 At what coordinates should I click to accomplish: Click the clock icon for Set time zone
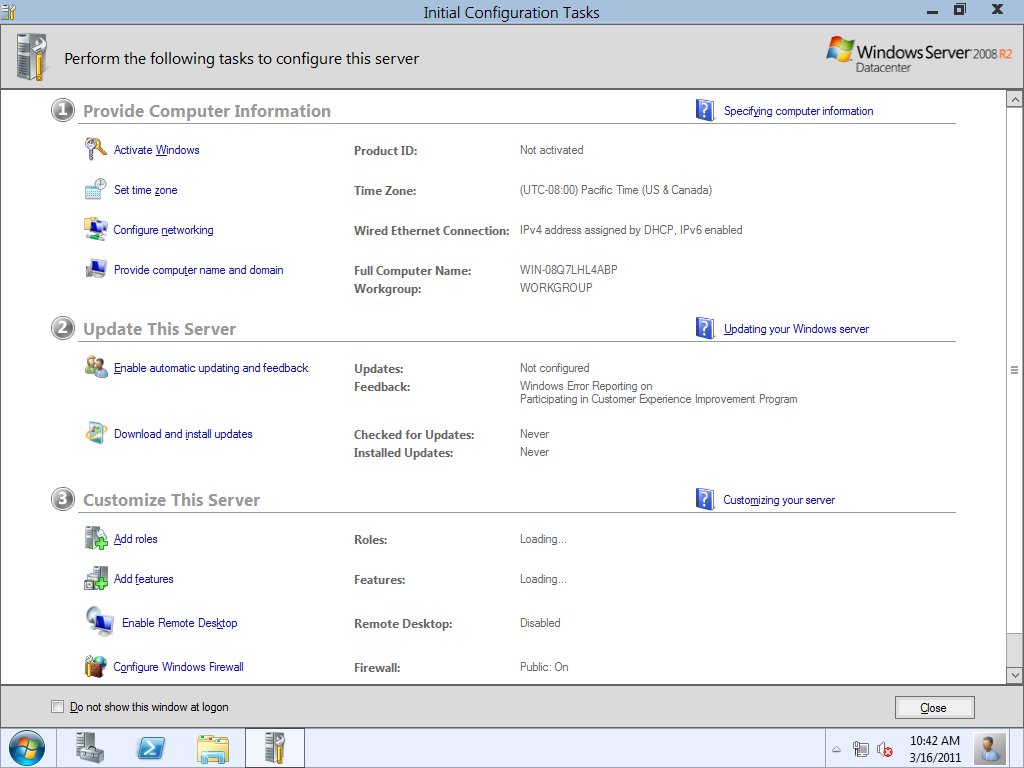(96, 190)
